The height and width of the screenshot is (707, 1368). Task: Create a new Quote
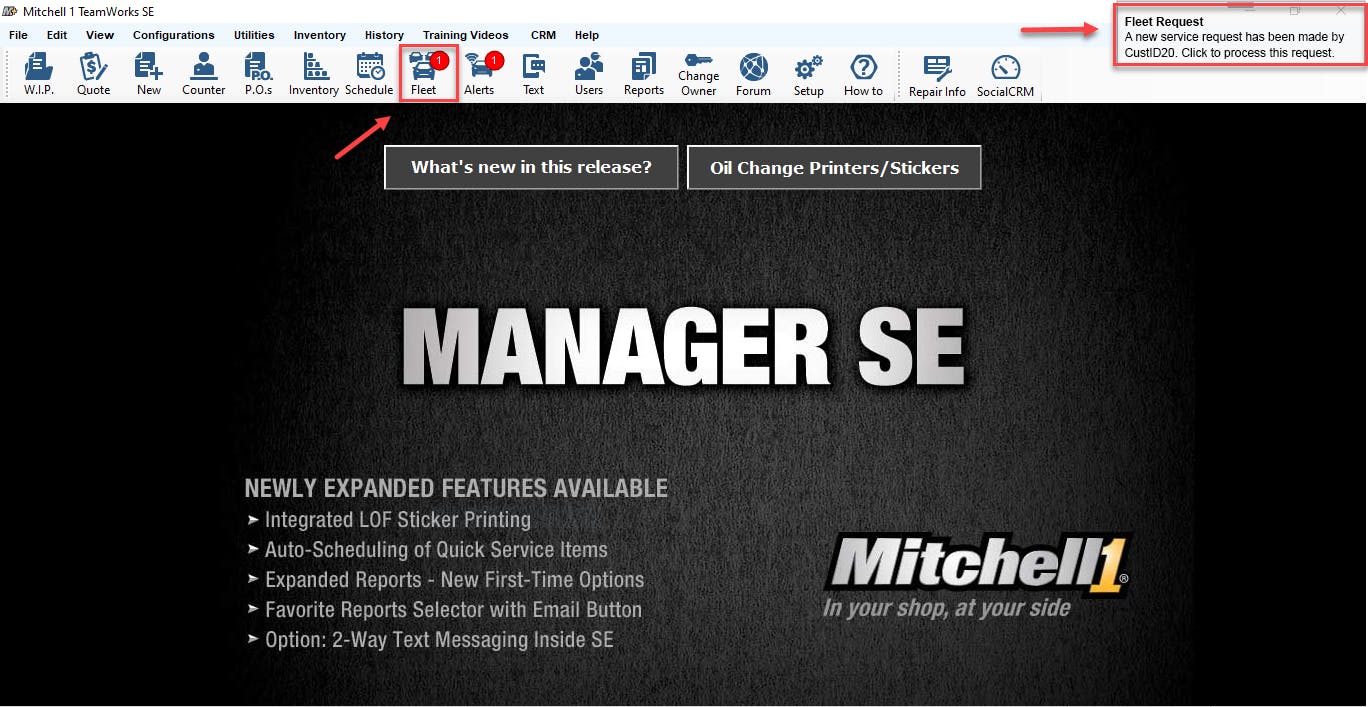point(93,72)
